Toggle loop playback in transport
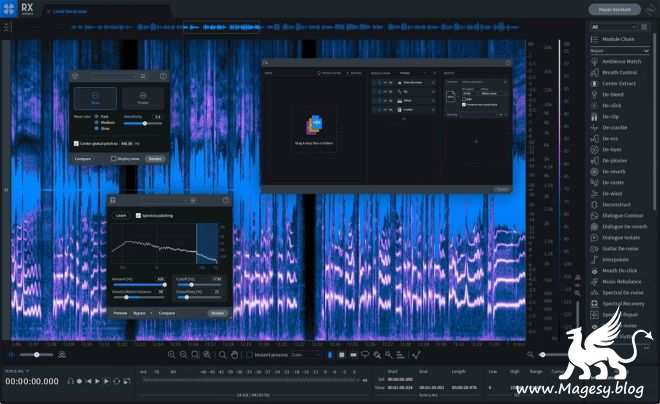This screenshot has height=404, width=660. coord(117,381)
